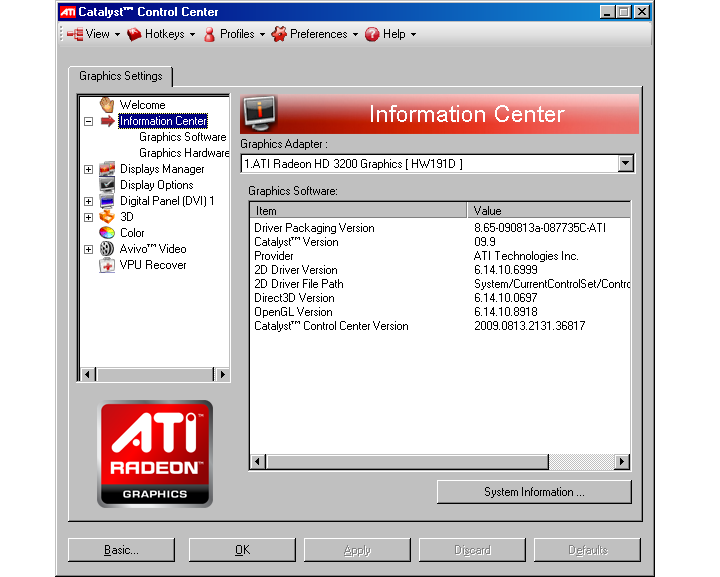
Task: Open the Graphics Adapter dropdown arrow
Action: tap(625, 163)
